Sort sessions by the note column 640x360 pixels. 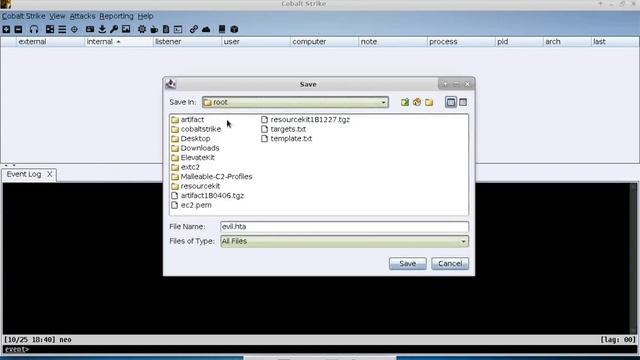click(x=393, y=42)
